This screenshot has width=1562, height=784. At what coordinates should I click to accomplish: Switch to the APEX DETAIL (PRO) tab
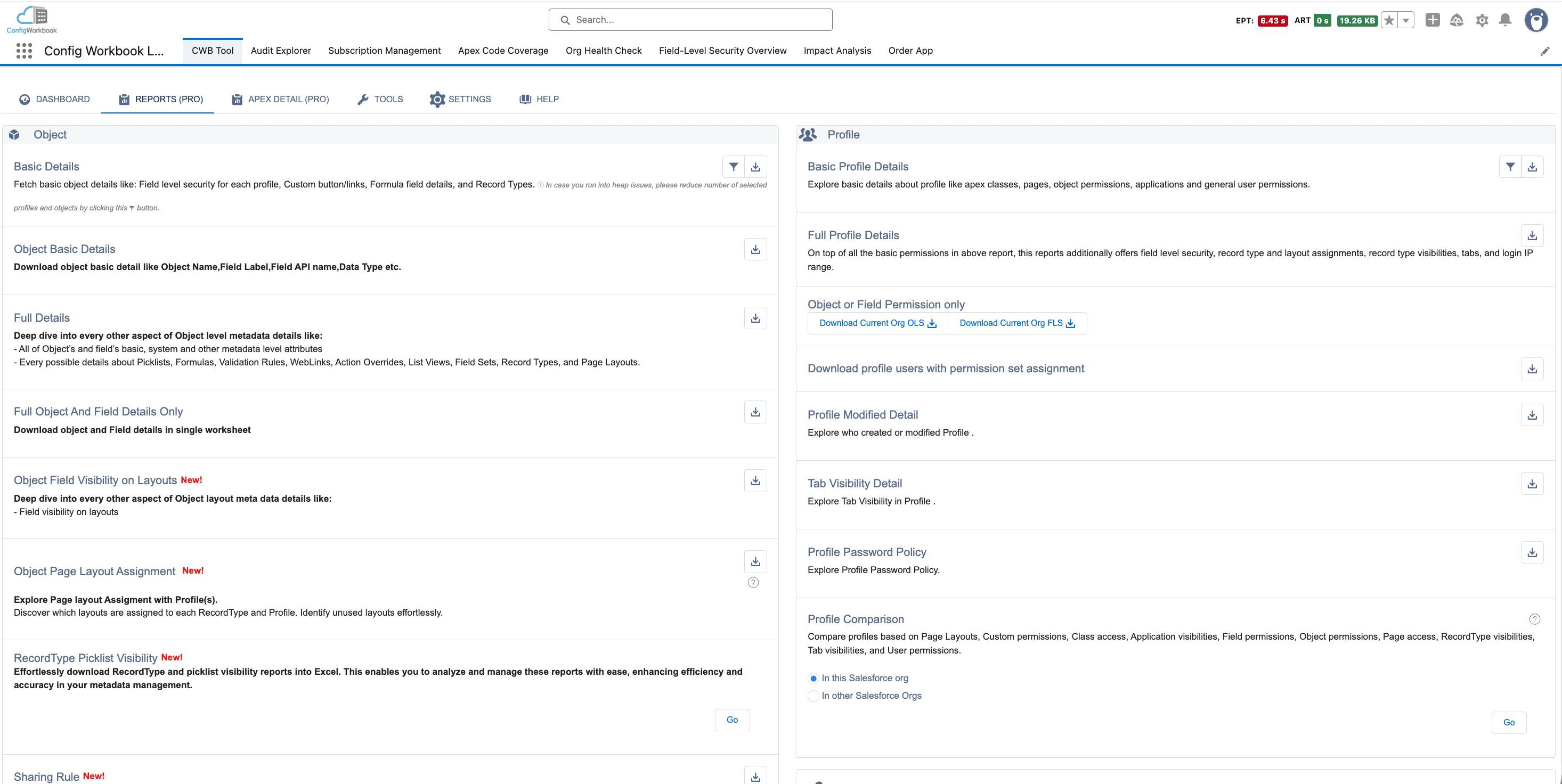[x=280, y=100]
